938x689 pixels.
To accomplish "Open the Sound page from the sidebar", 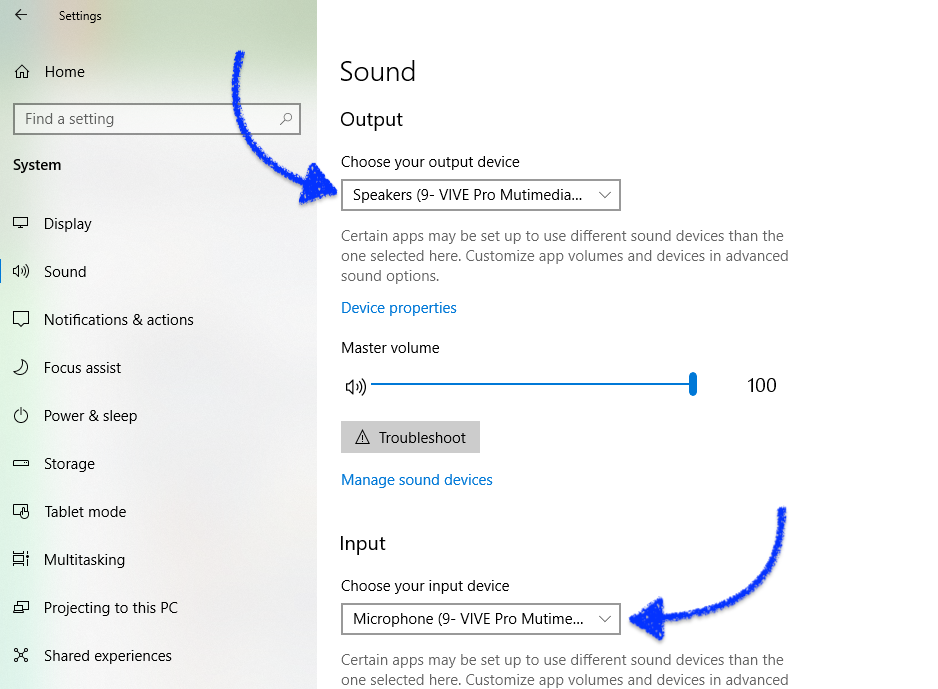I will click(64, 271).
